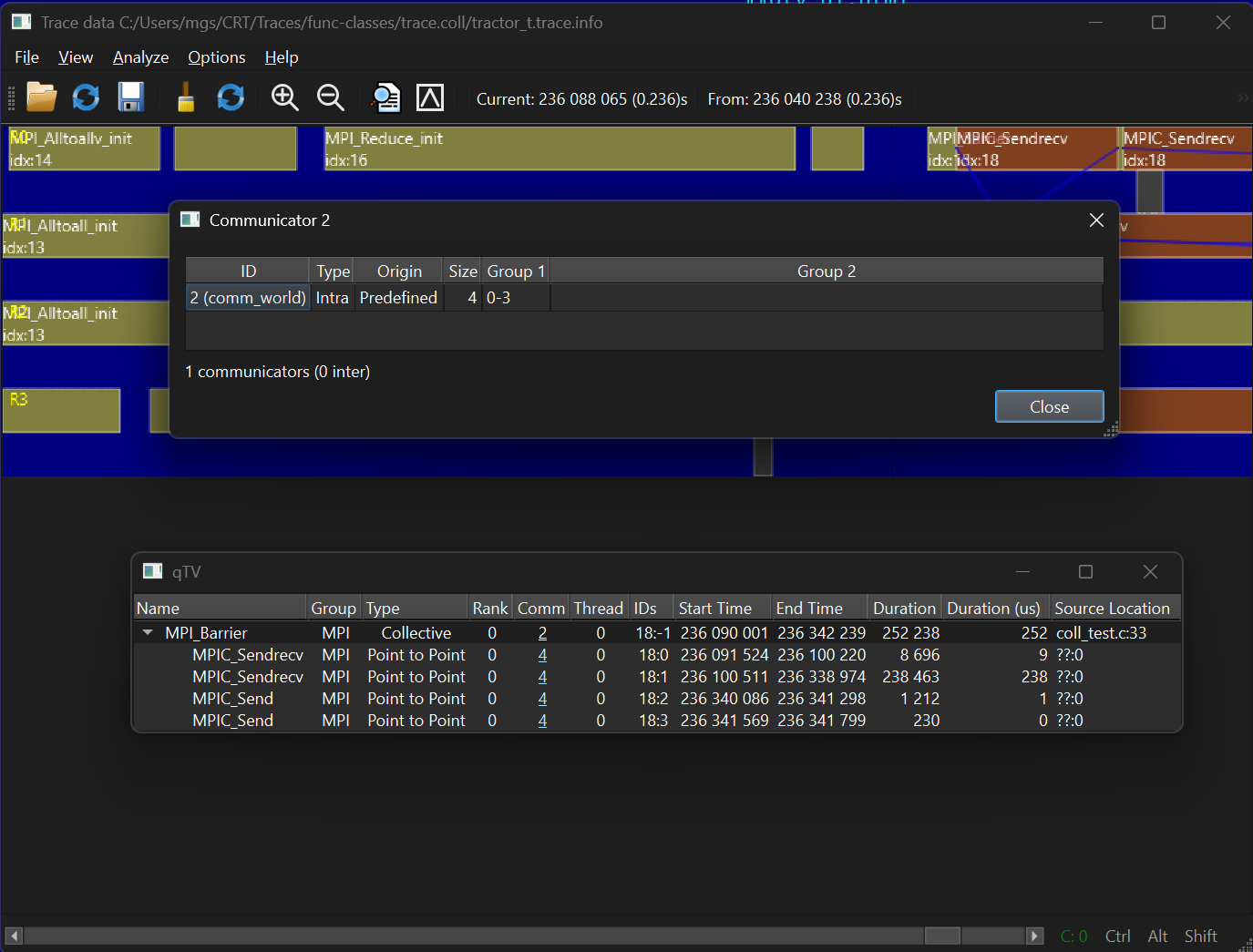Click the reload icon beside the folder icon

point(86,97)
